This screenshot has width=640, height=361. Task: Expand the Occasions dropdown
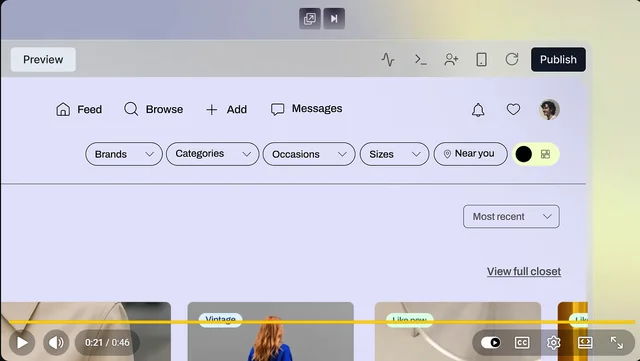309,154
